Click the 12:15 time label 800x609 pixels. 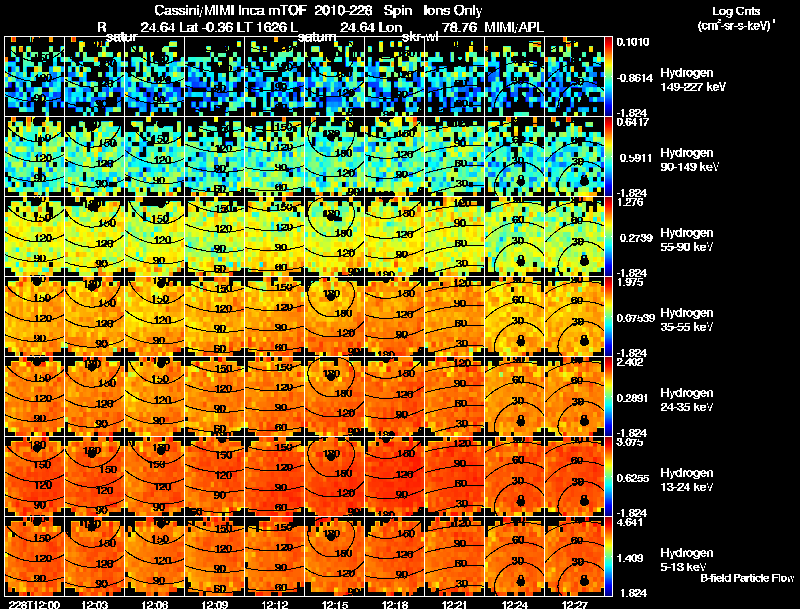coord(335,605)
